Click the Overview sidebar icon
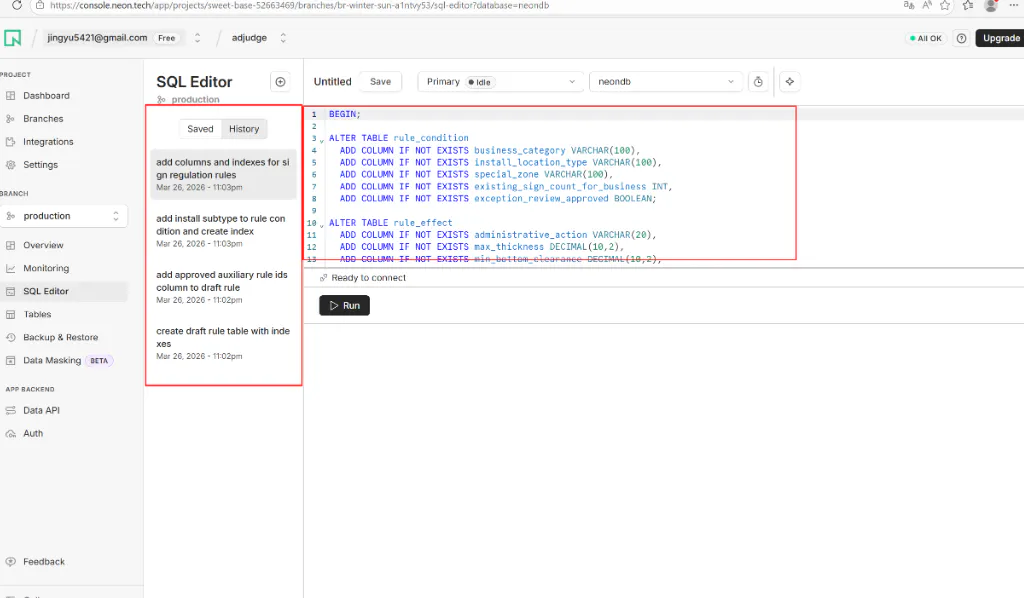Image resolution: width=1024 pixels, height=598 pixels. click(x=10, y=245)
